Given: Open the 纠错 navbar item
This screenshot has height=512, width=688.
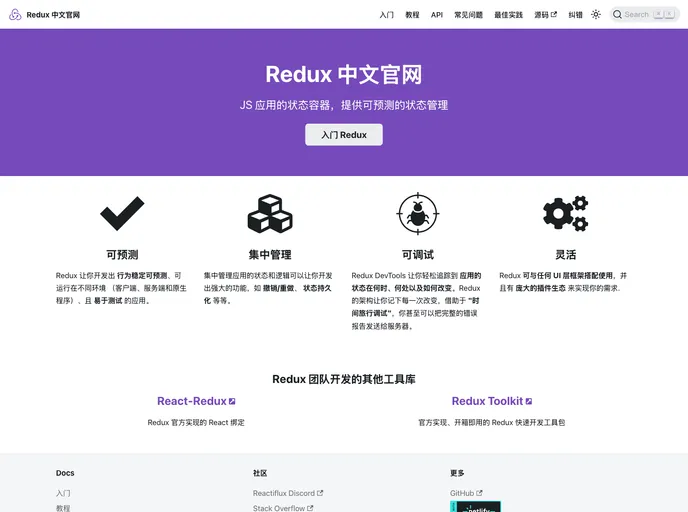Looking at the screenshot, I should coord(575,15).
